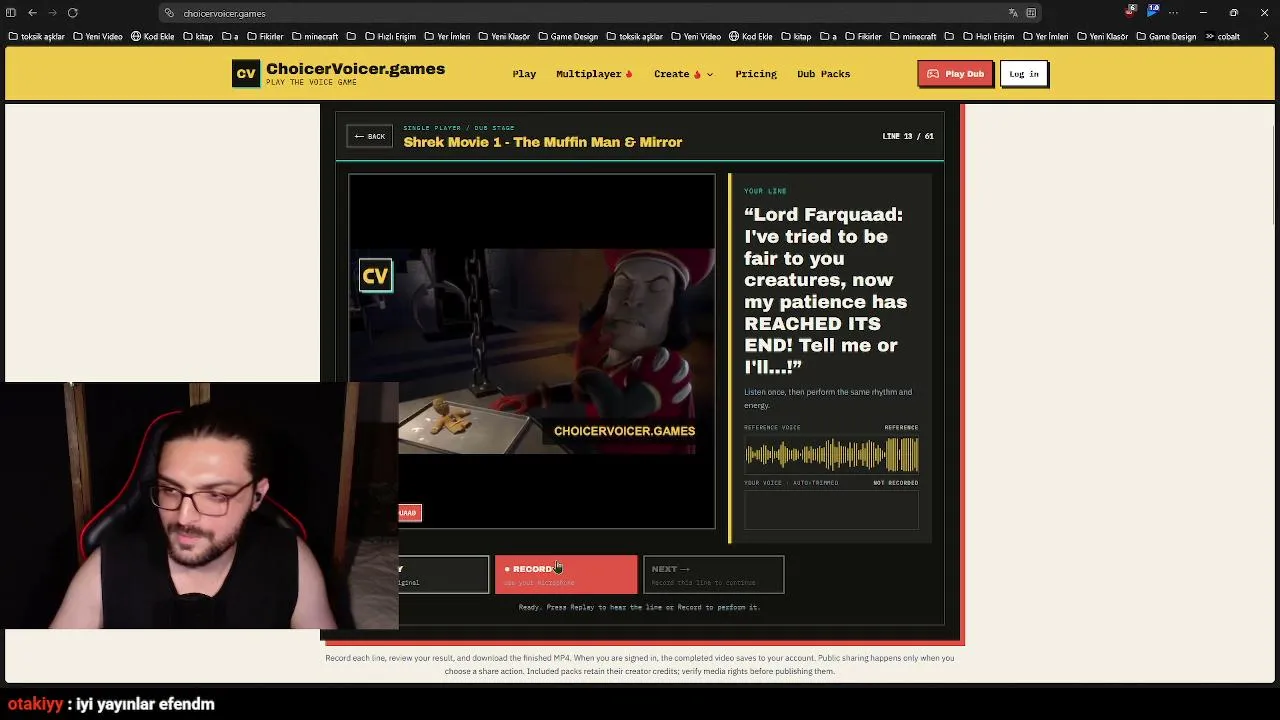
Task: Click the Next button
Action: click(714, 574)
